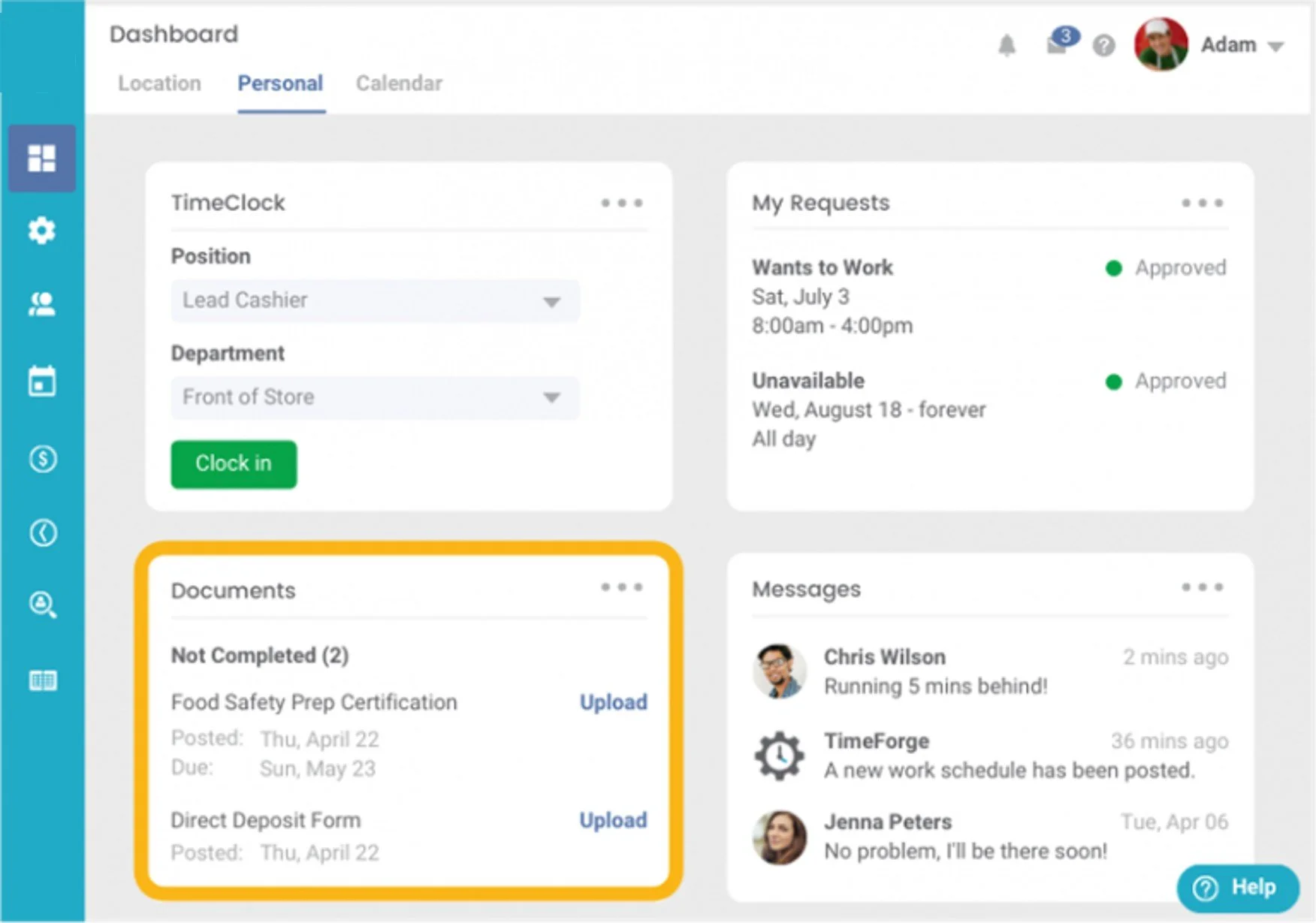The image size is (1316, 923).
Task: Open the reports table icon in sidebar
Action: point(43,680)
